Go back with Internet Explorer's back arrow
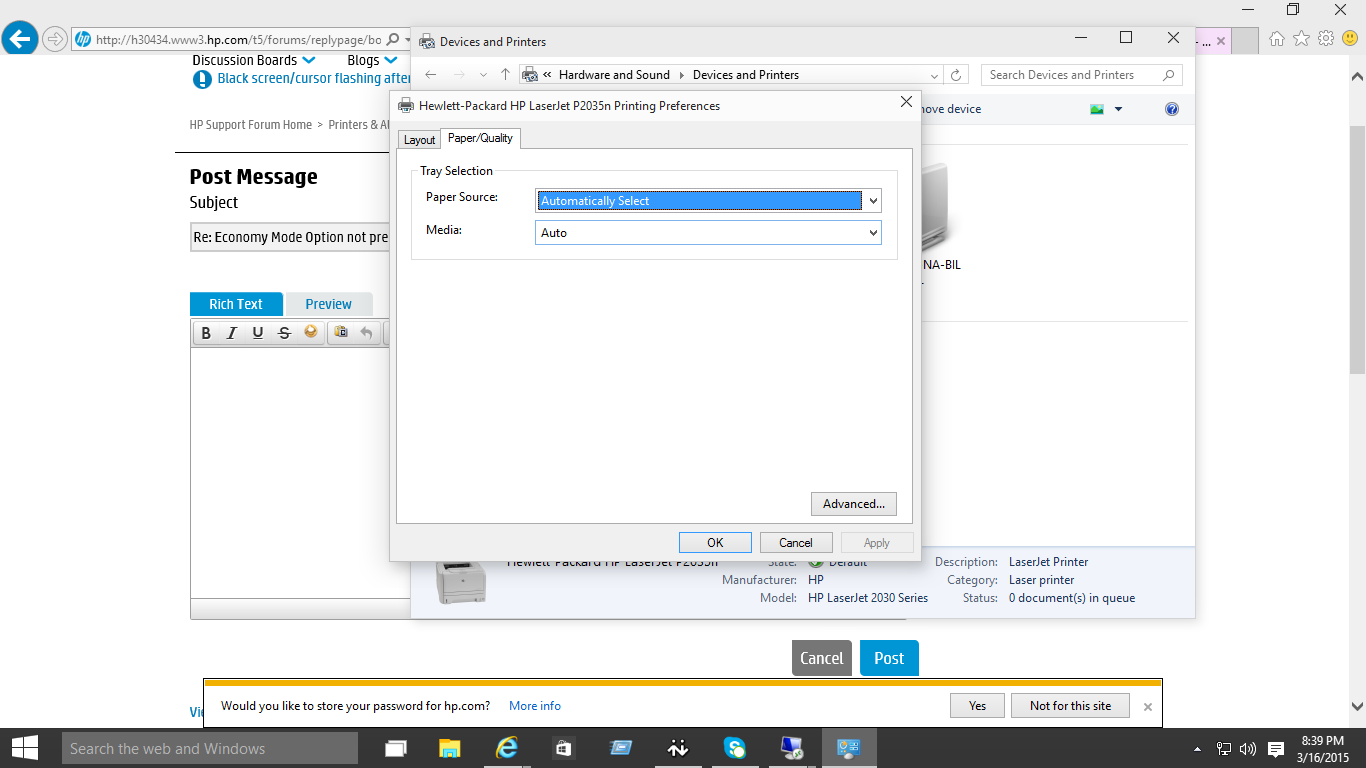The width and height of the screenshot is (1366, 768). point(20,39)
